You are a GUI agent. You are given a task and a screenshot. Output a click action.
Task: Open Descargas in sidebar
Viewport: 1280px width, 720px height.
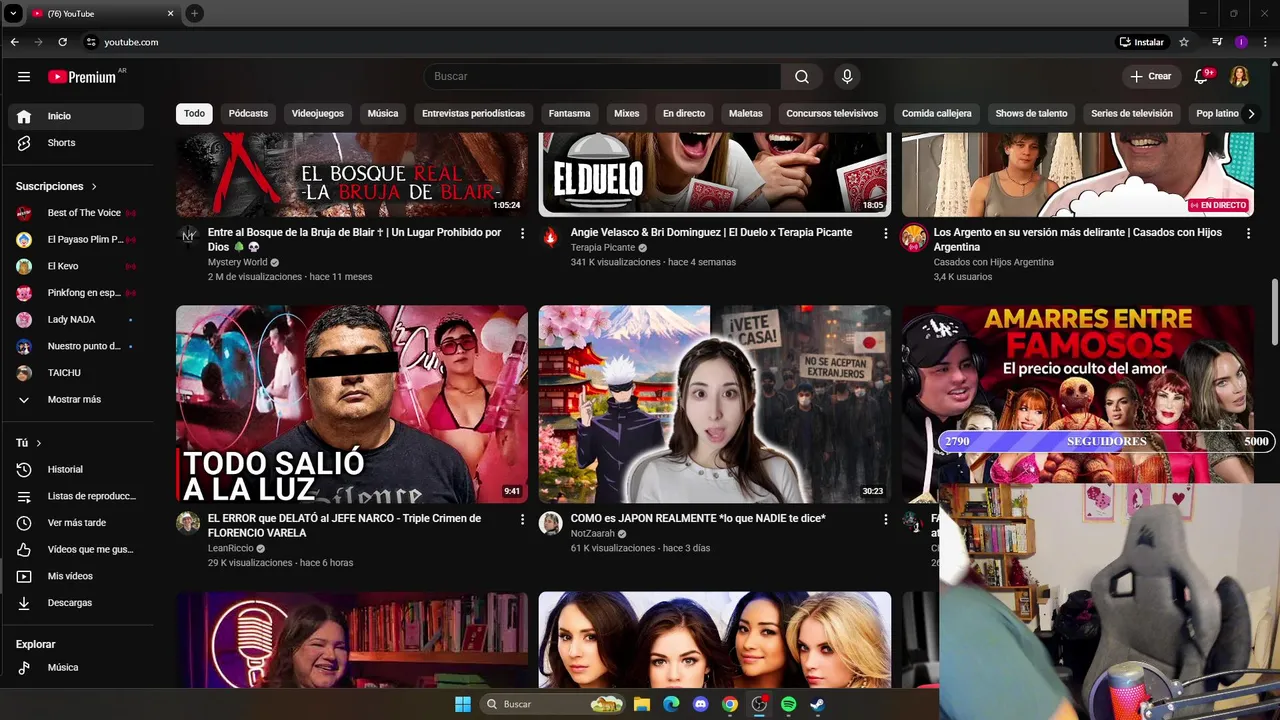(x=76, y=603)
